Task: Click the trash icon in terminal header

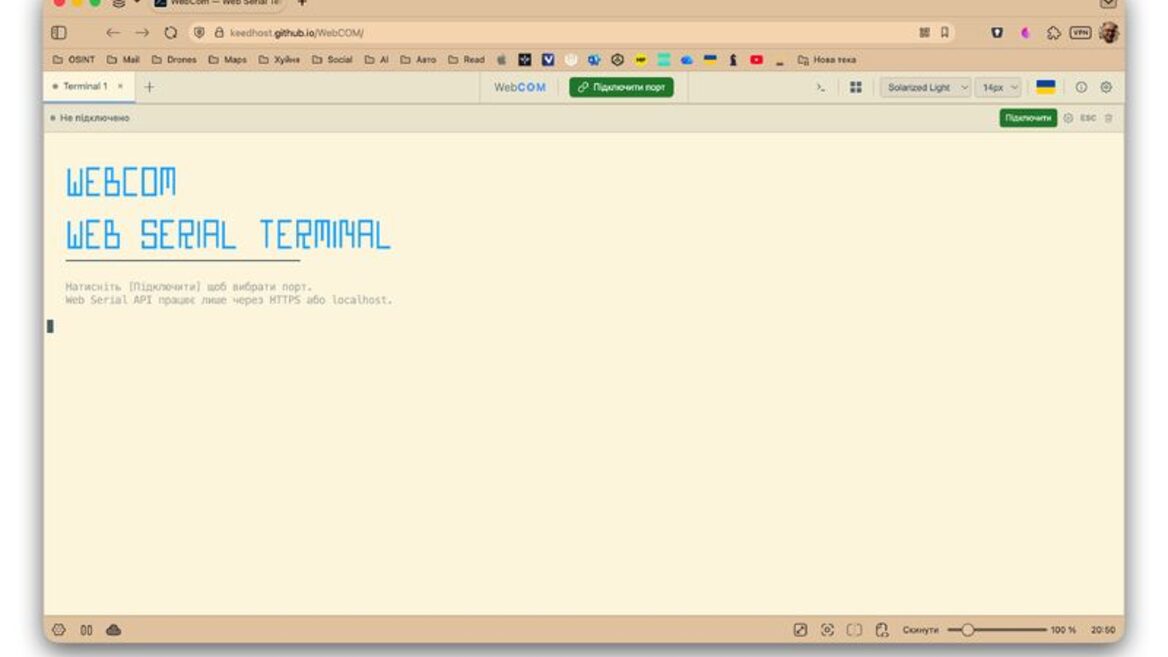Action: [1108, 118]
